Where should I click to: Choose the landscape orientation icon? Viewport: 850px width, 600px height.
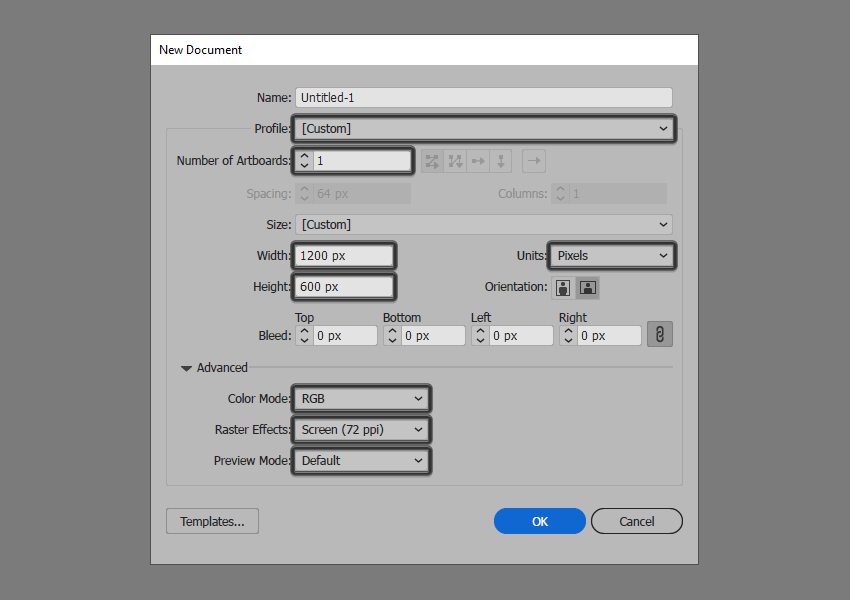(588, 287)
